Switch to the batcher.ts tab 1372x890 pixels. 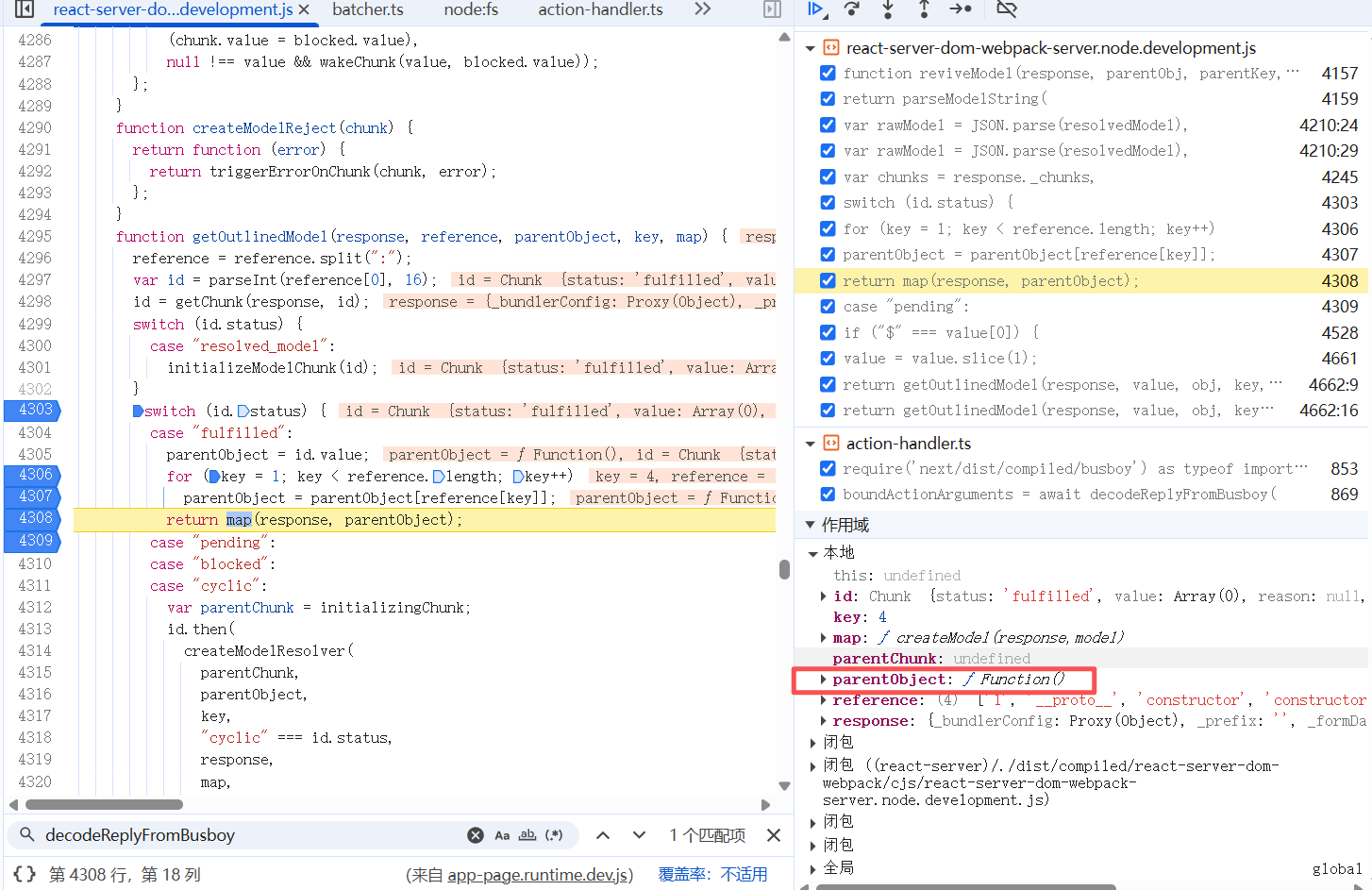[x=368, y=9]
